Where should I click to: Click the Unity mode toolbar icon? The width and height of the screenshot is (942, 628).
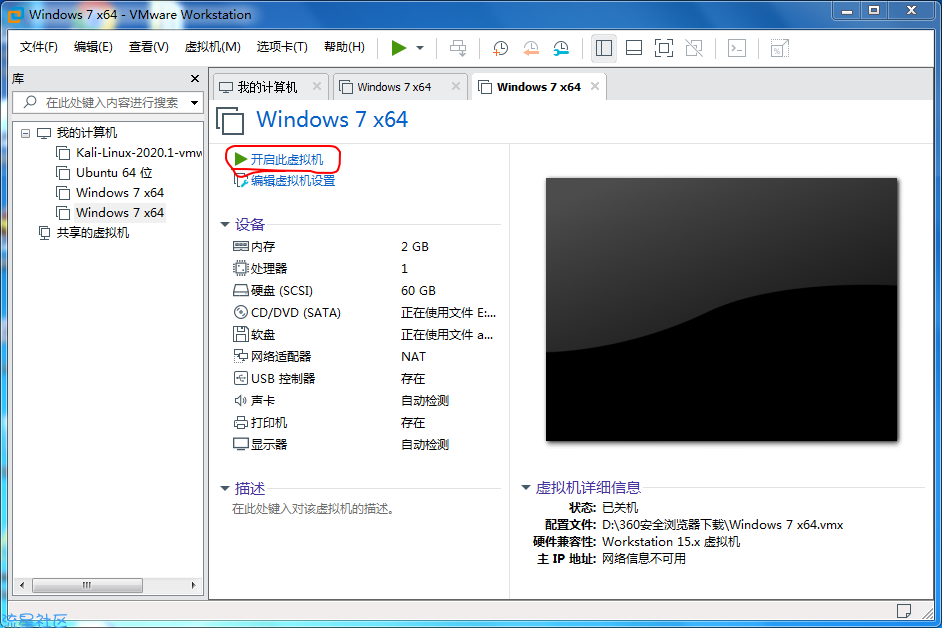(694, 48)
